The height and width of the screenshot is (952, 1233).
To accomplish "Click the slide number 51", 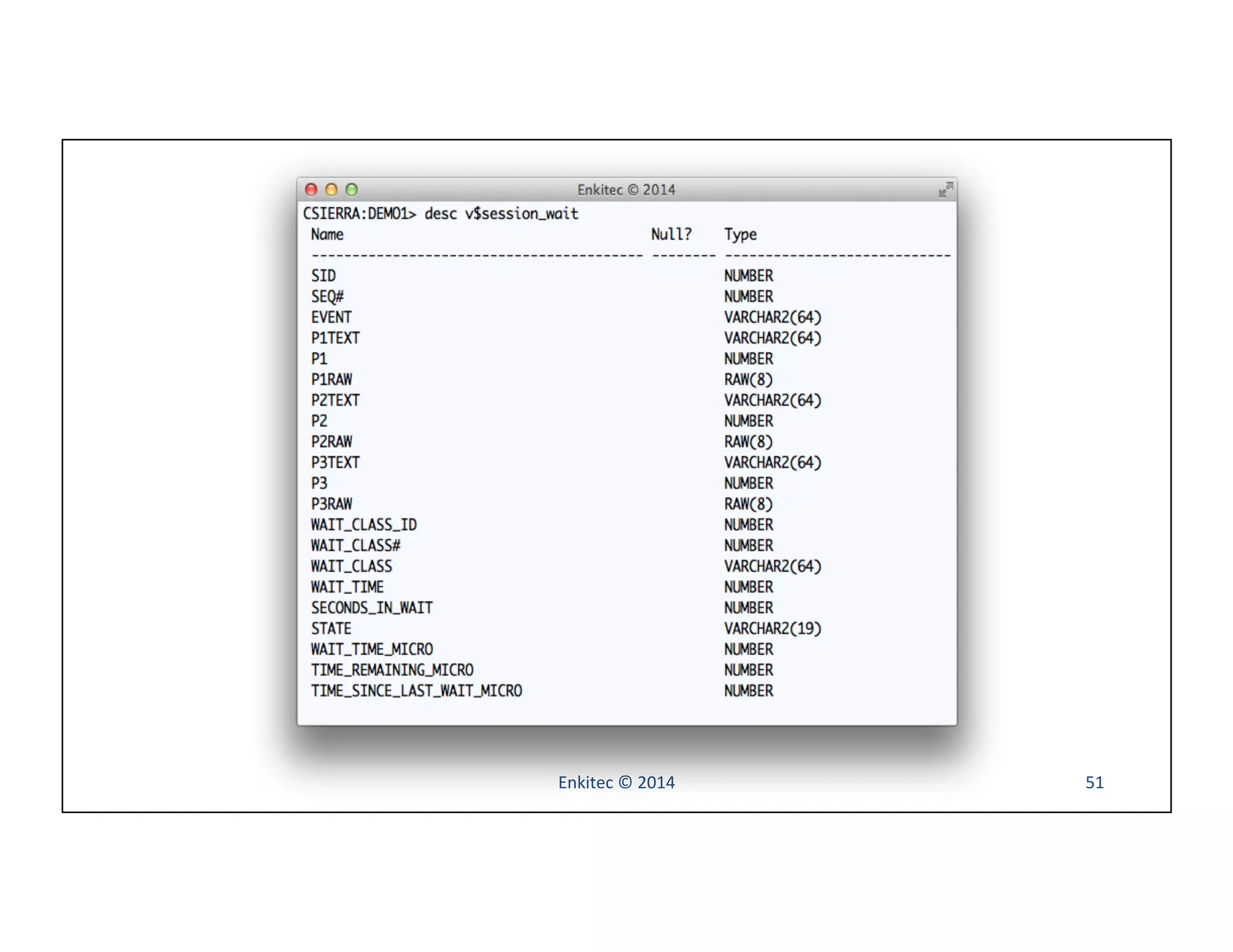I will (x=1094, y=782).
